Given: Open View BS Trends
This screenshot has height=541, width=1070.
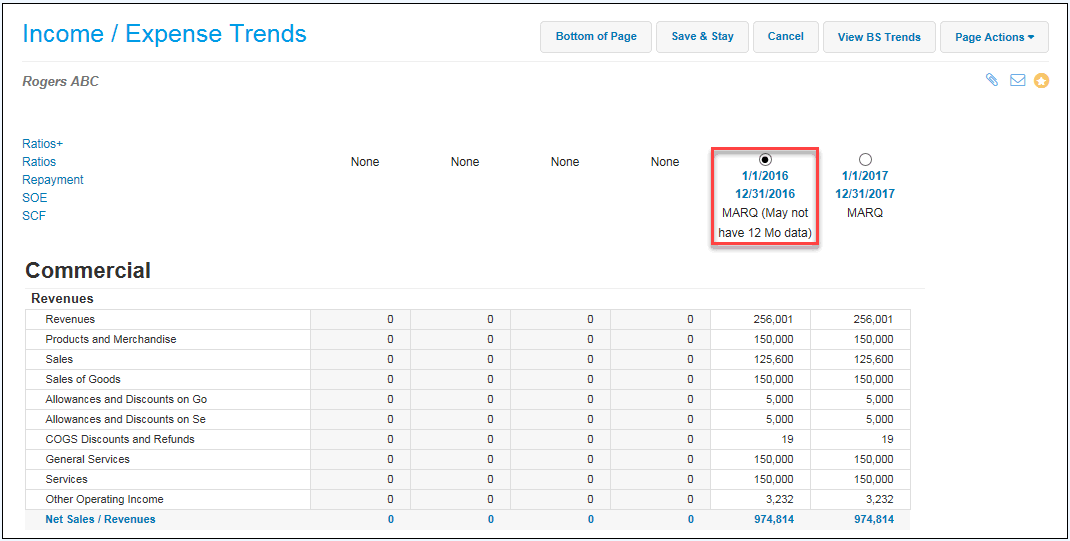Looking at the screenshot, I should (x=879, y=37).
